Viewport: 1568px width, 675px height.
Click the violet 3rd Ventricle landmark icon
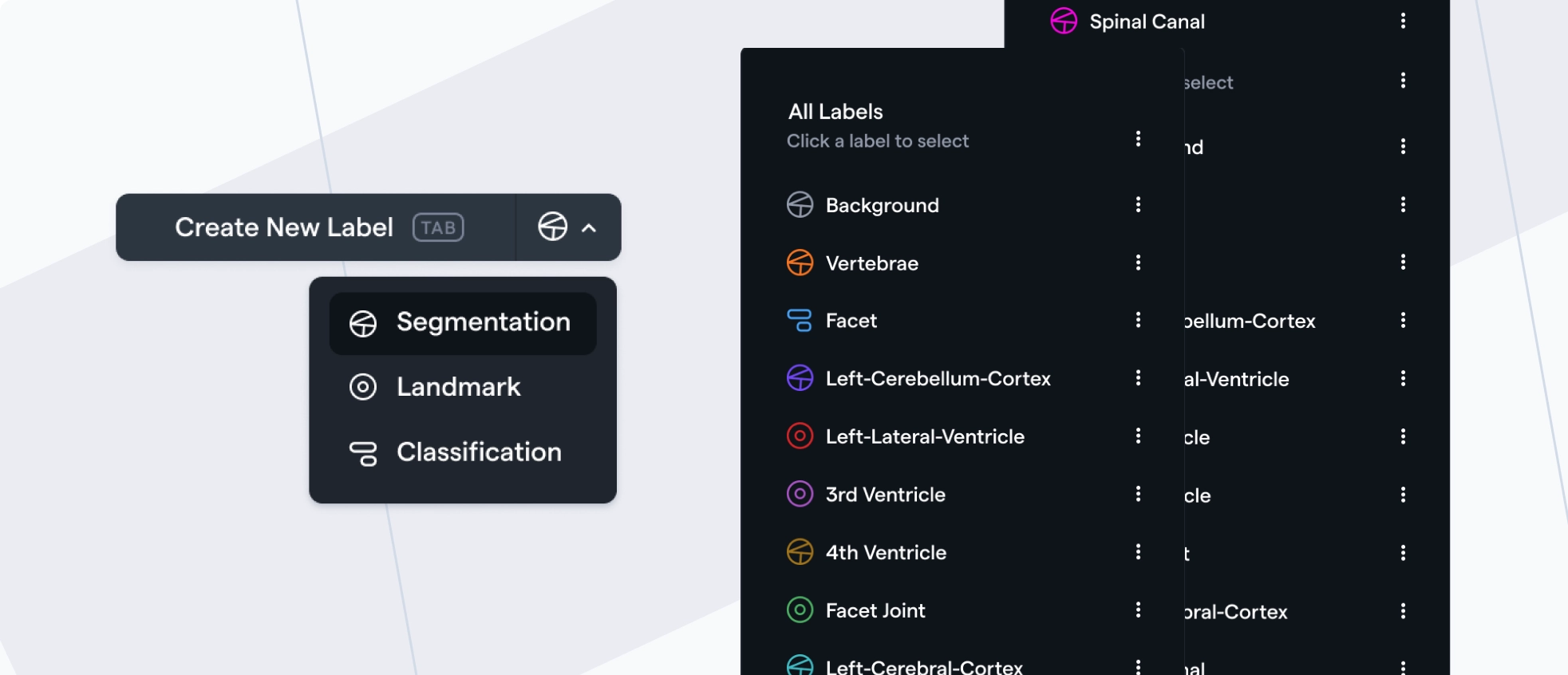click(x=800, y=495)
